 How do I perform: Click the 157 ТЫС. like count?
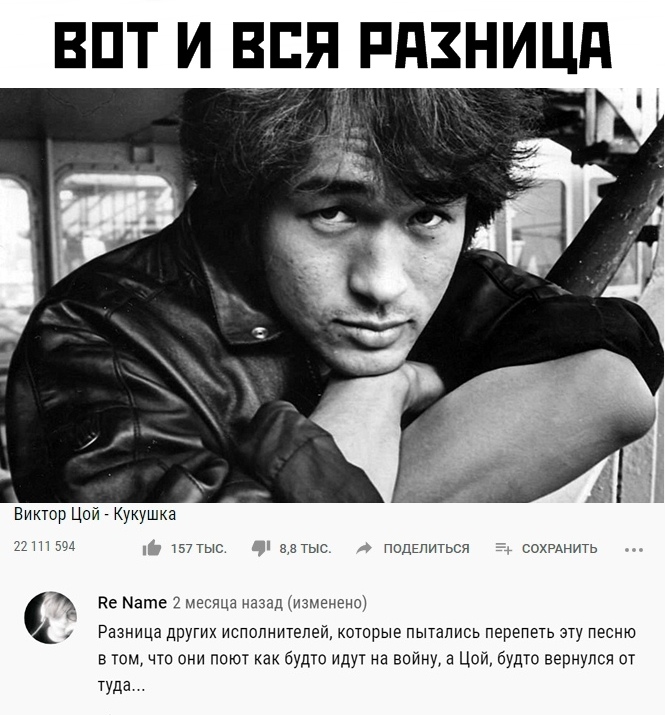coord(198,549)
